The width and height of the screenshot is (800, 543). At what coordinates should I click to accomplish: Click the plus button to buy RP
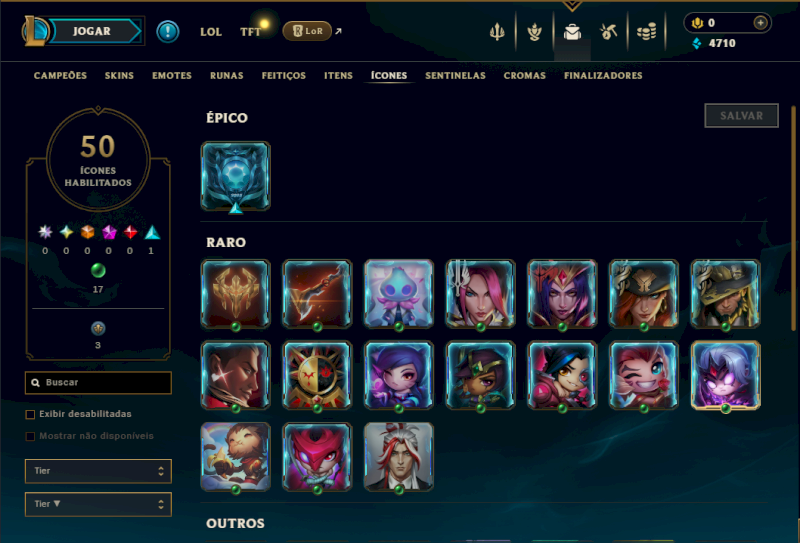(x=760, y=23)
